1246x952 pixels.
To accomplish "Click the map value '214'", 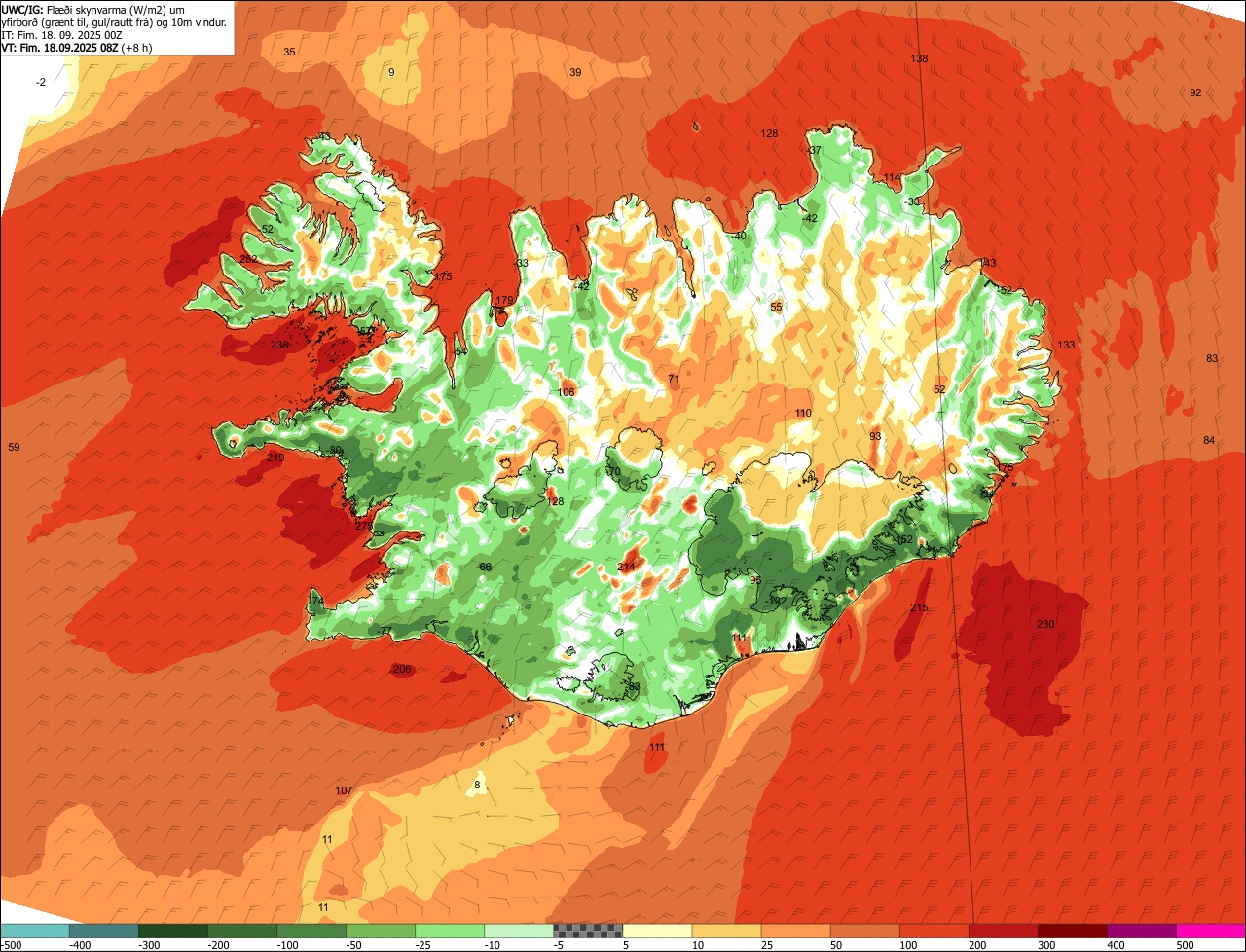I will click(x=626, y=567).
